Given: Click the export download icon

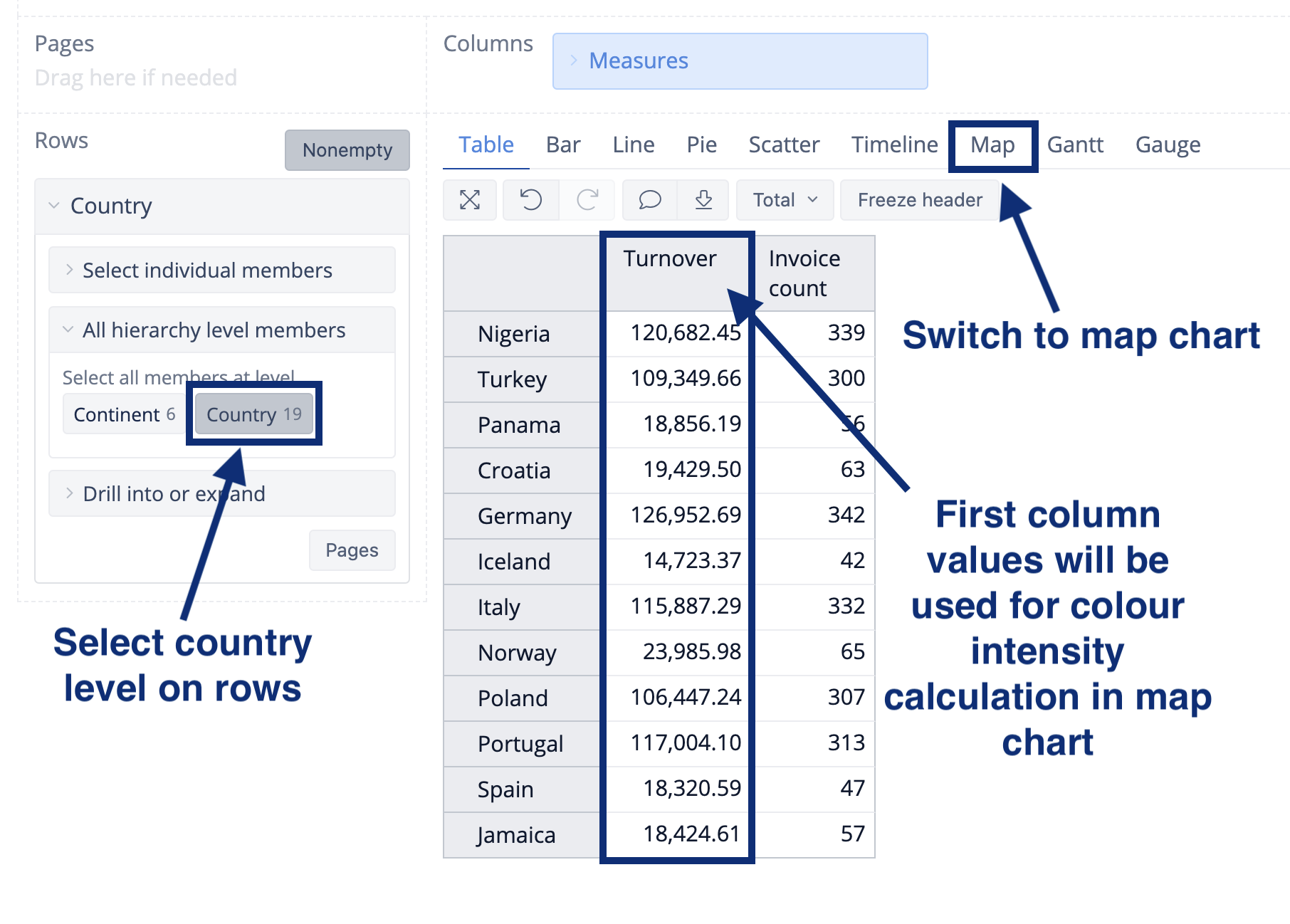Looking at the screenshot, I should [x=703, y=200].
